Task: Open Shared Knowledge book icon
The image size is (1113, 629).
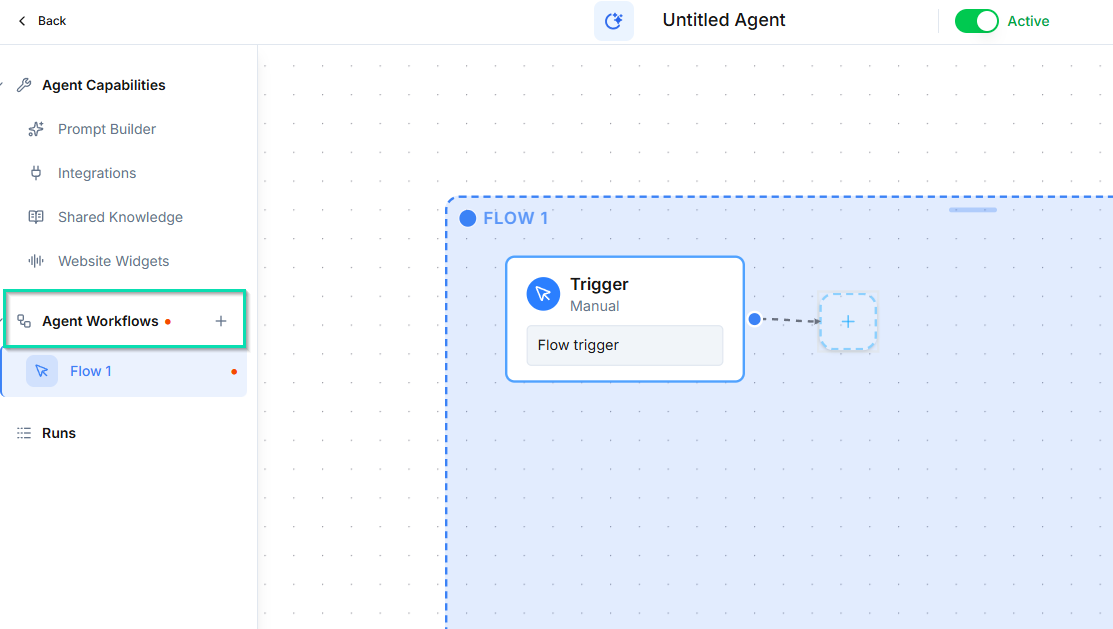Action: click(x=35, y=217)
